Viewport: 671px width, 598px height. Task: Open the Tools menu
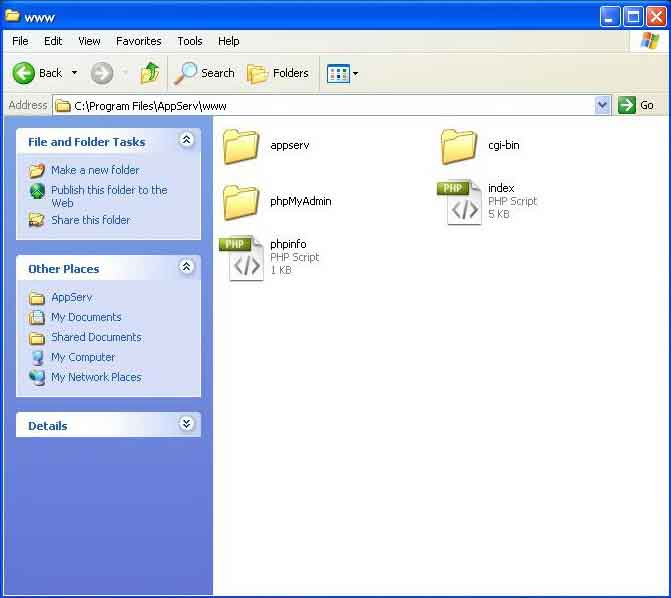(x=190, y=41)
